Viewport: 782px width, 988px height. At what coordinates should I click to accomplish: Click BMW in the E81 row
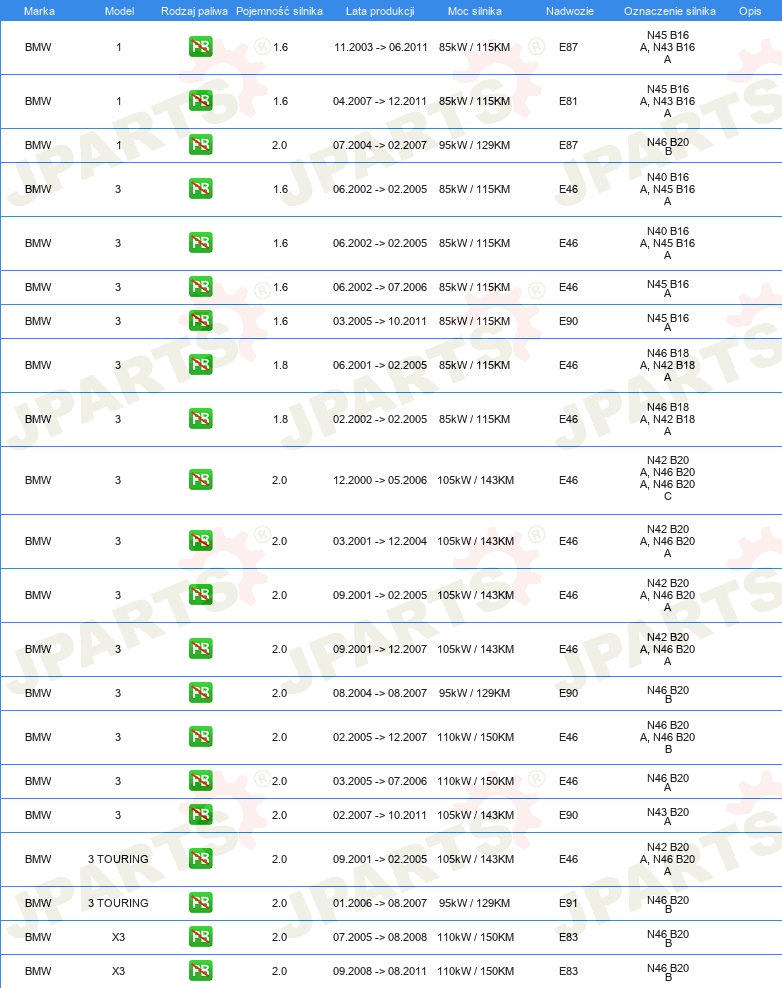(38, 101)
